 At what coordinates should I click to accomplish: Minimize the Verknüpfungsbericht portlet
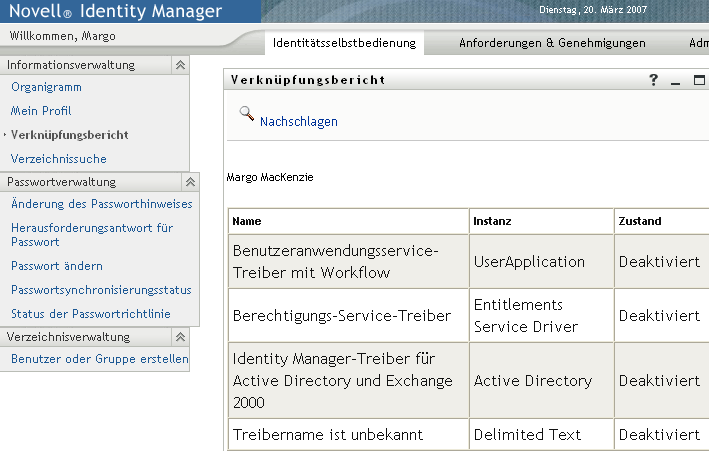click(676, 80)
